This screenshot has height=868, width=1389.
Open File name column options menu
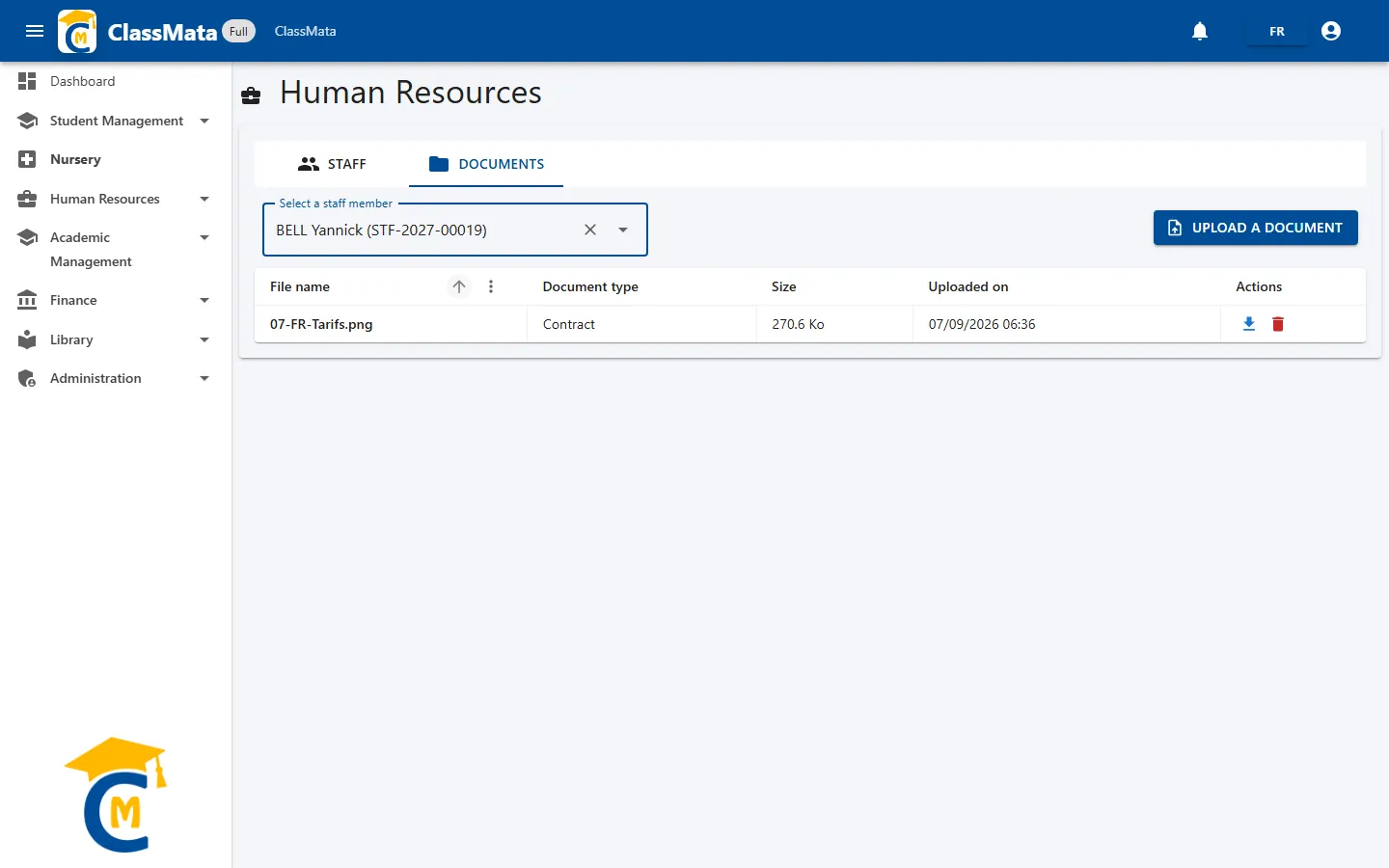pos(491,286)
